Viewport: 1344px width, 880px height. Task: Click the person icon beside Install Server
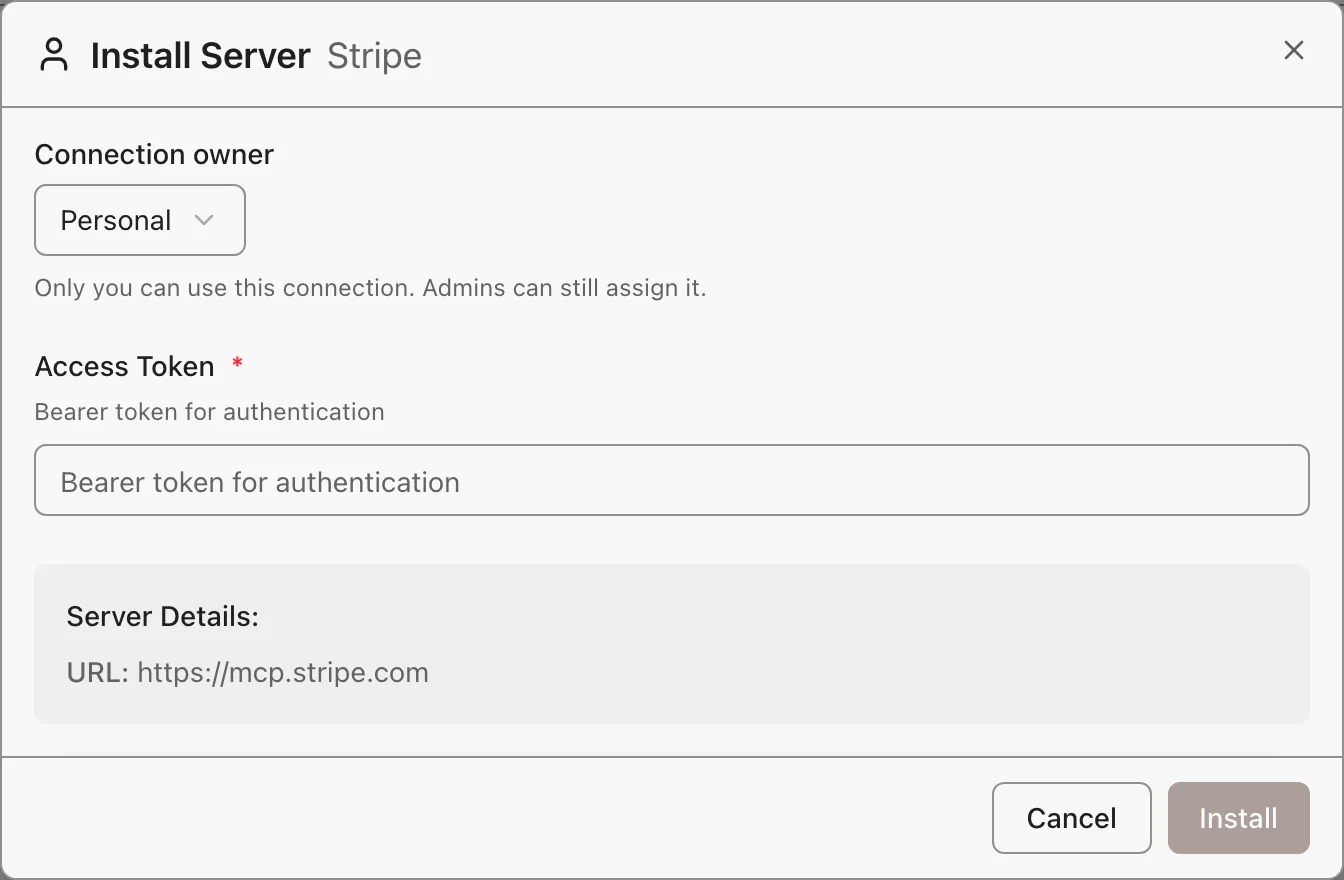(54, 55)
